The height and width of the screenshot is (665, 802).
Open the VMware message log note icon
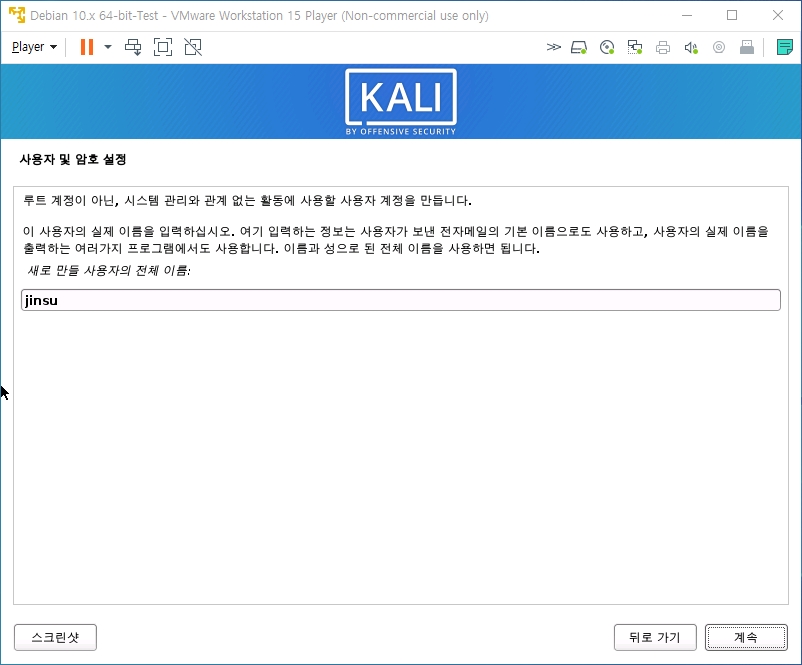click(784, 48)
